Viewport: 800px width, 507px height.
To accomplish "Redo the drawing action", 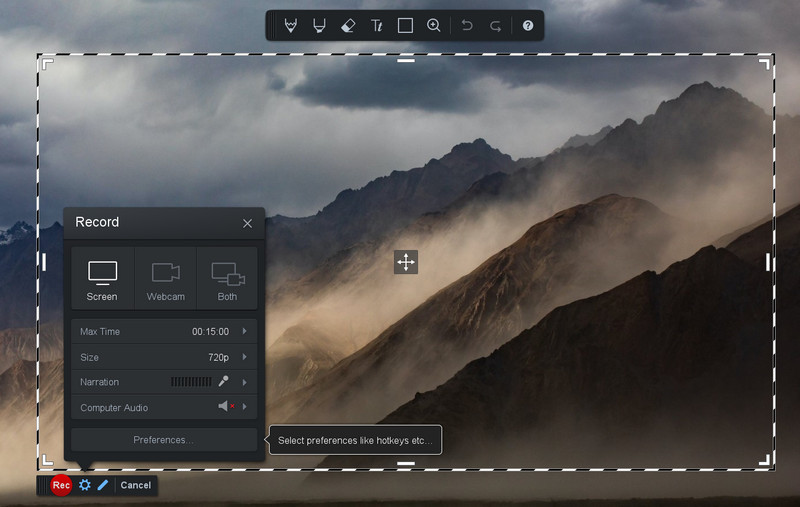I will tap(495, 26).
